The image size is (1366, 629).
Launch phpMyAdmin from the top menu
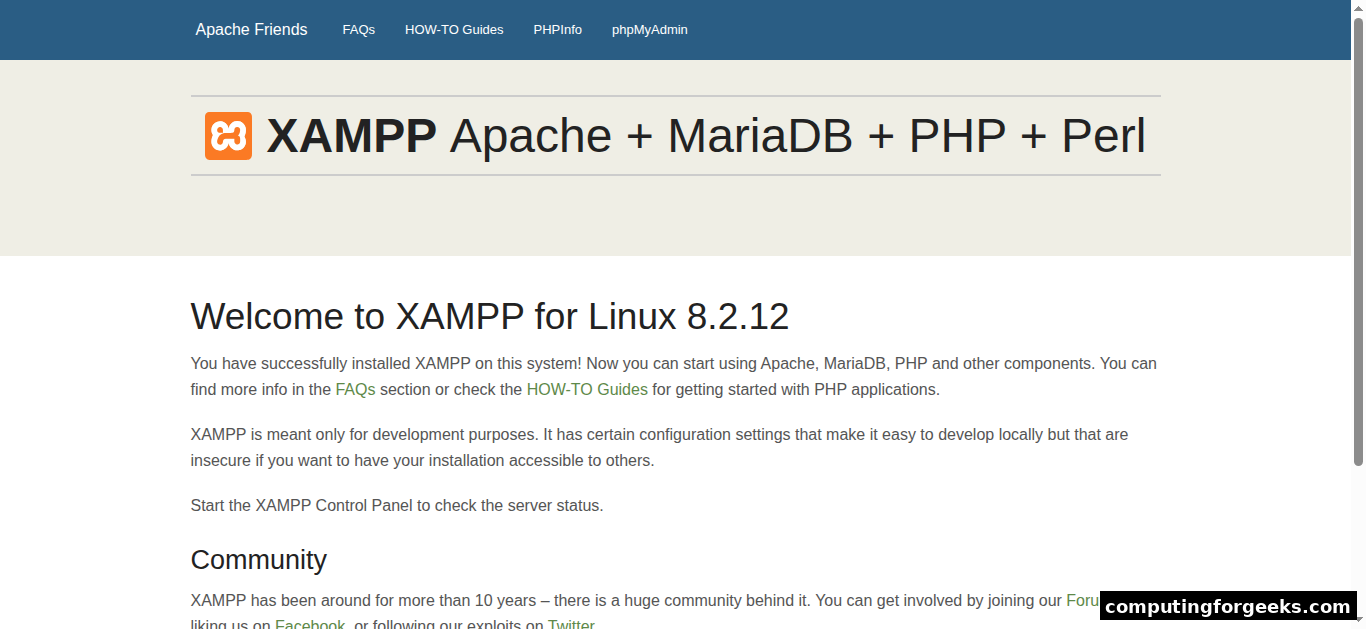[649, 29]
